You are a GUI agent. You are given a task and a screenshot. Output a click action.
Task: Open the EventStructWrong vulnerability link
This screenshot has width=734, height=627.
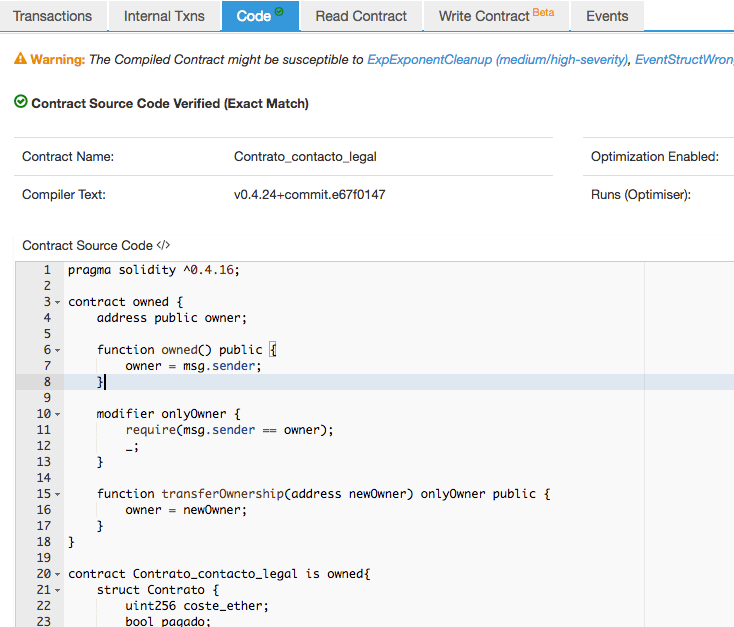686,60
